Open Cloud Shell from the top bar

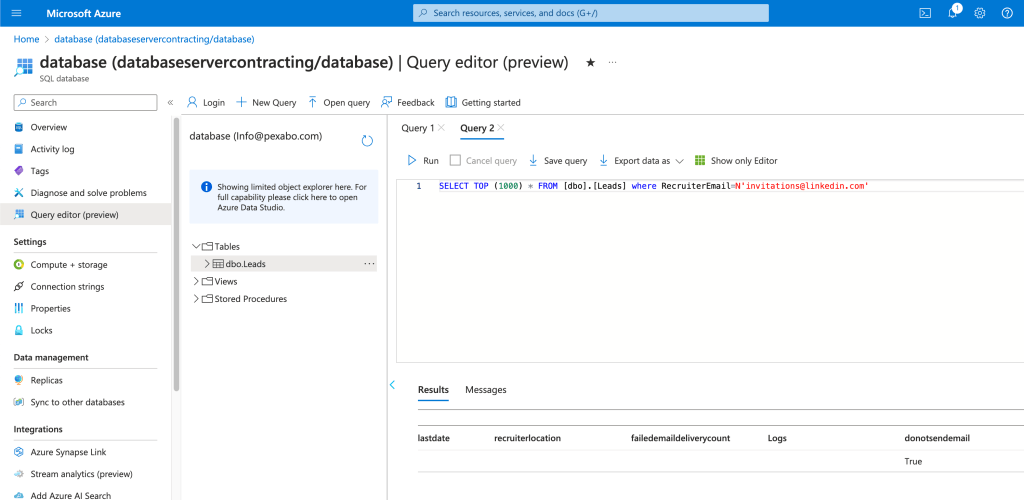925,13
